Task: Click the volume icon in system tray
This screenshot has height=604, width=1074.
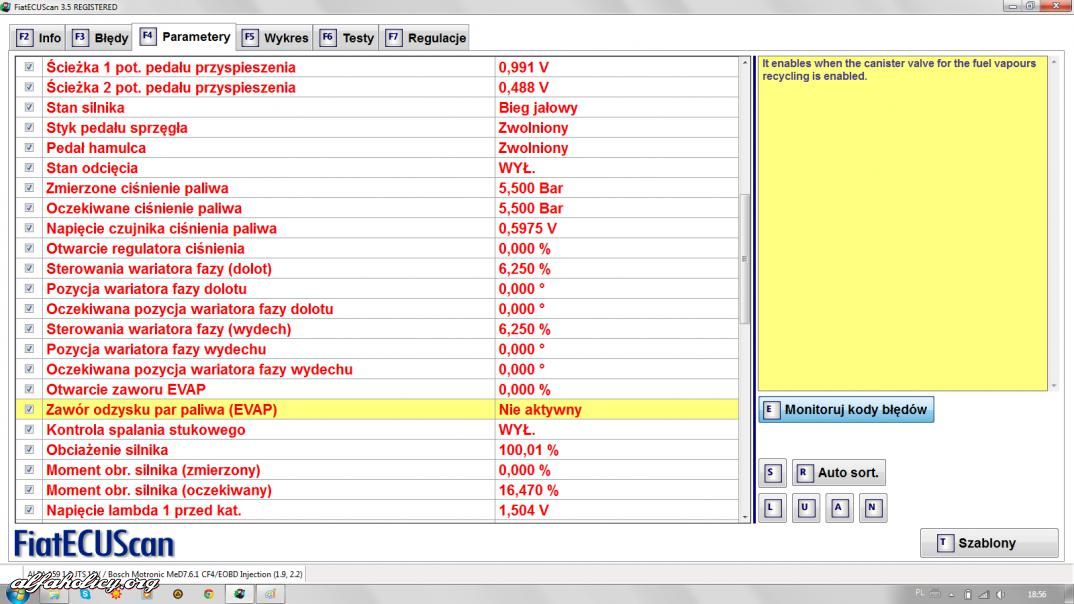Action: tap(1001, 593)
